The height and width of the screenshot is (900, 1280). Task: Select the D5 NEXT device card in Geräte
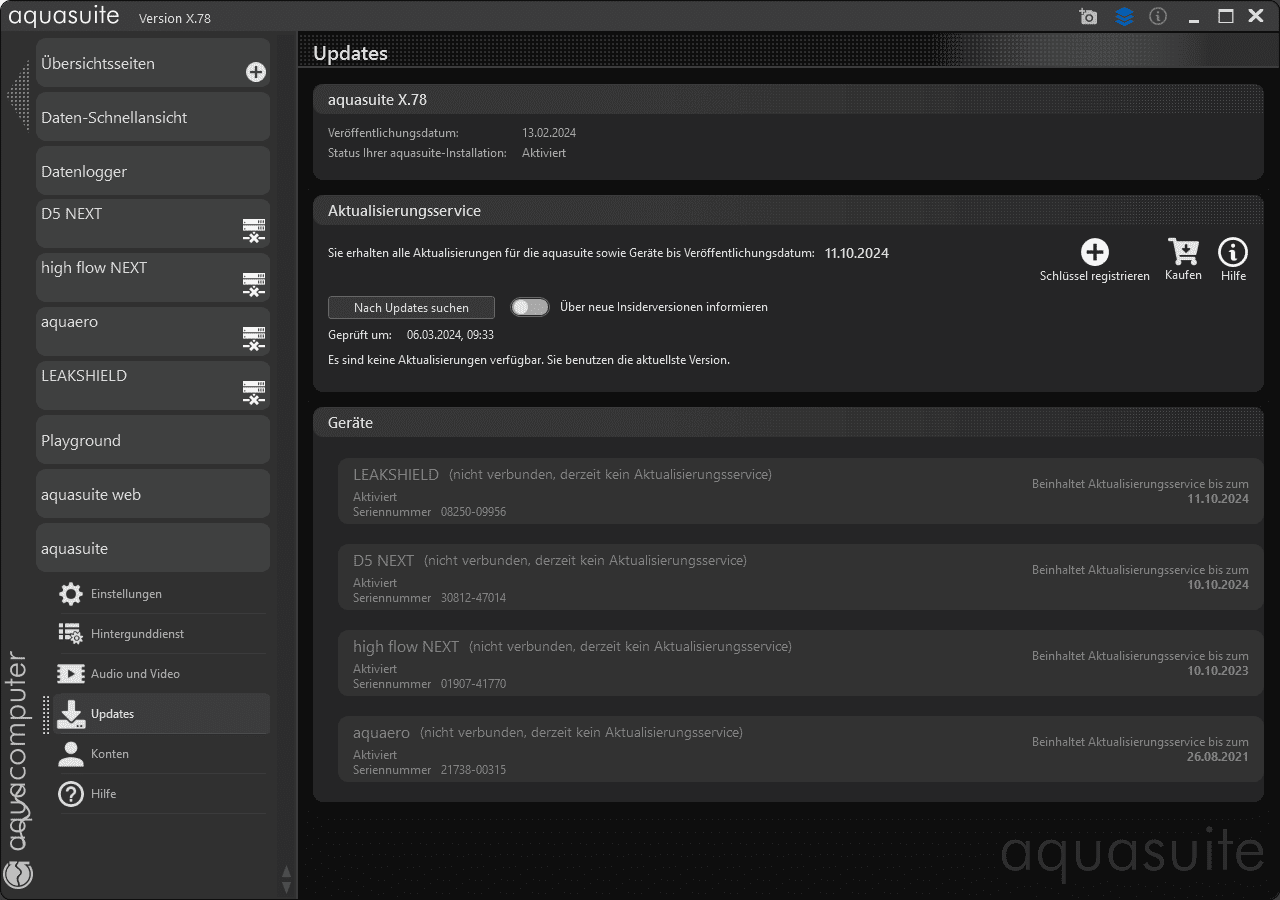(x=801, y=577)
